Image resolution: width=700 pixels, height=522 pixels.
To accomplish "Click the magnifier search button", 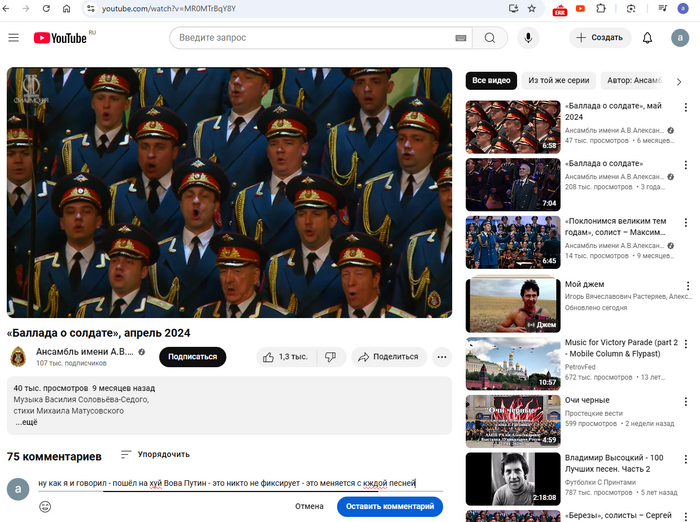I will pyautogui.click(x=490, y=38).
